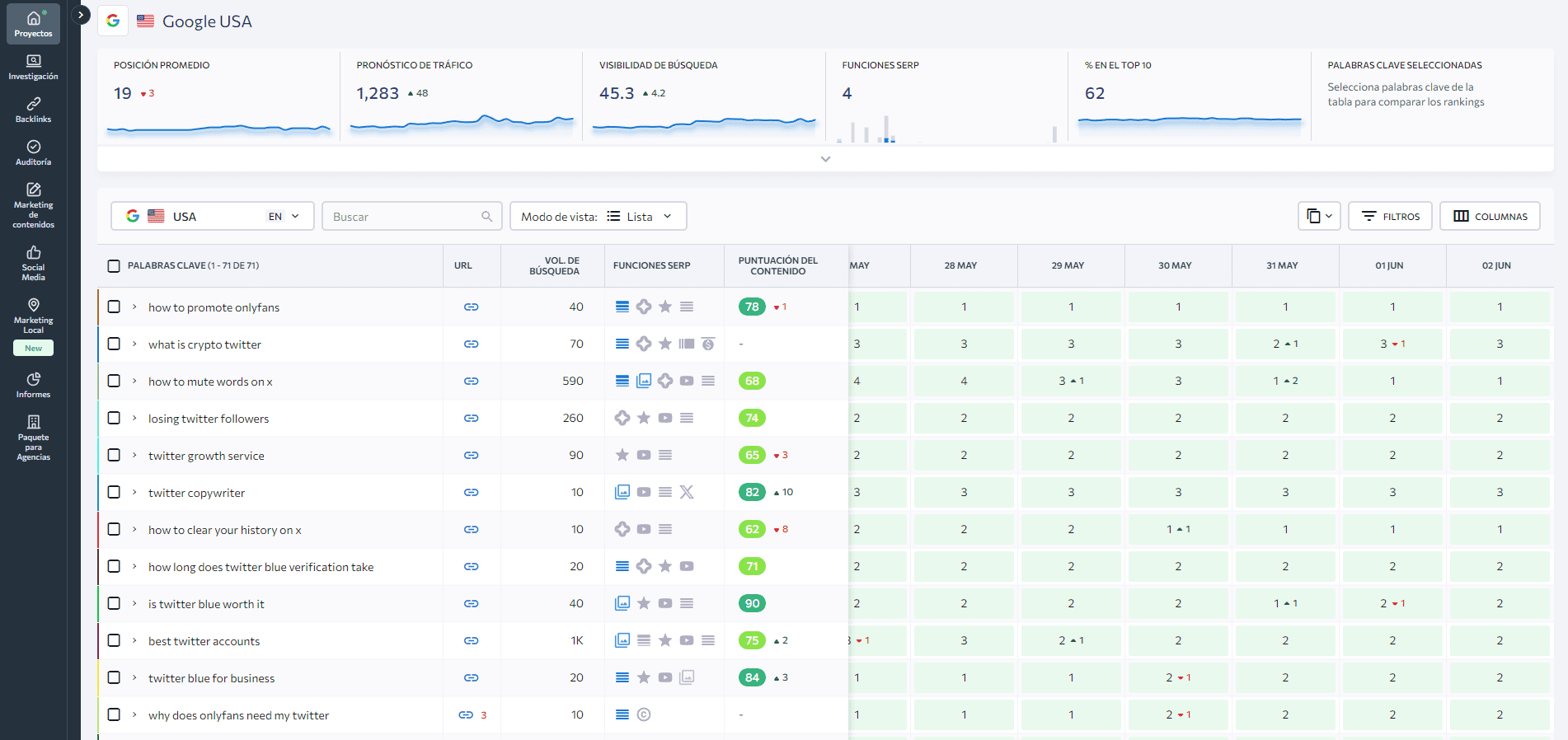This screenshot has height=740, width=1568.
Task: Check the what is crypto twitter checkbox
Action: click(x=114, y=344)
